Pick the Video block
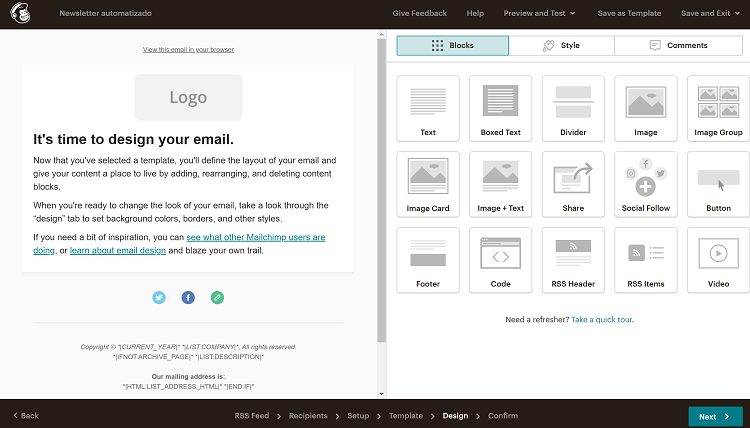This screenshot has width=750, height=428. [718, 260]
